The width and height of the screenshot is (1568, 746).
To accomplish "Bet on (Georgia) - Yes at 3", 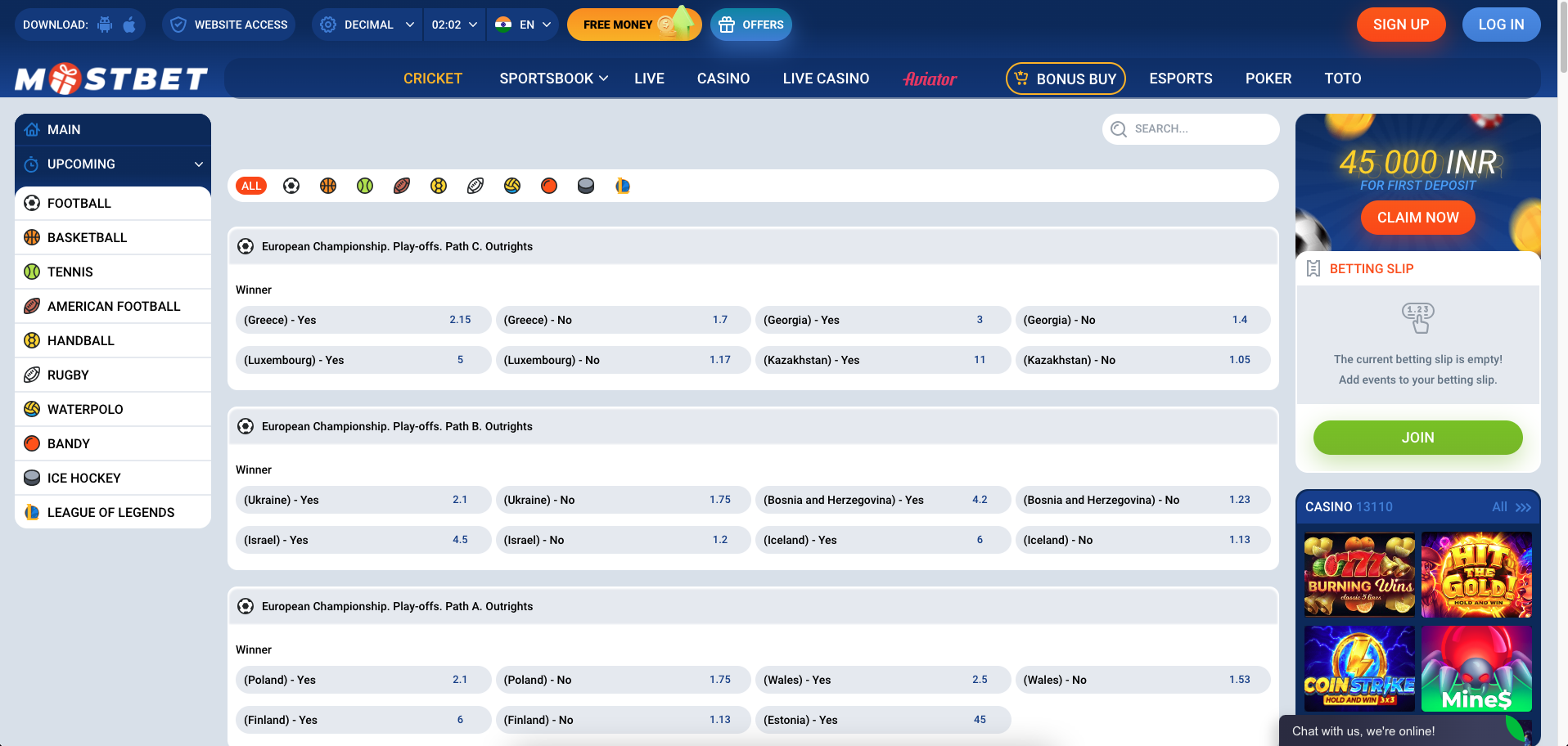I will (883, 320).
